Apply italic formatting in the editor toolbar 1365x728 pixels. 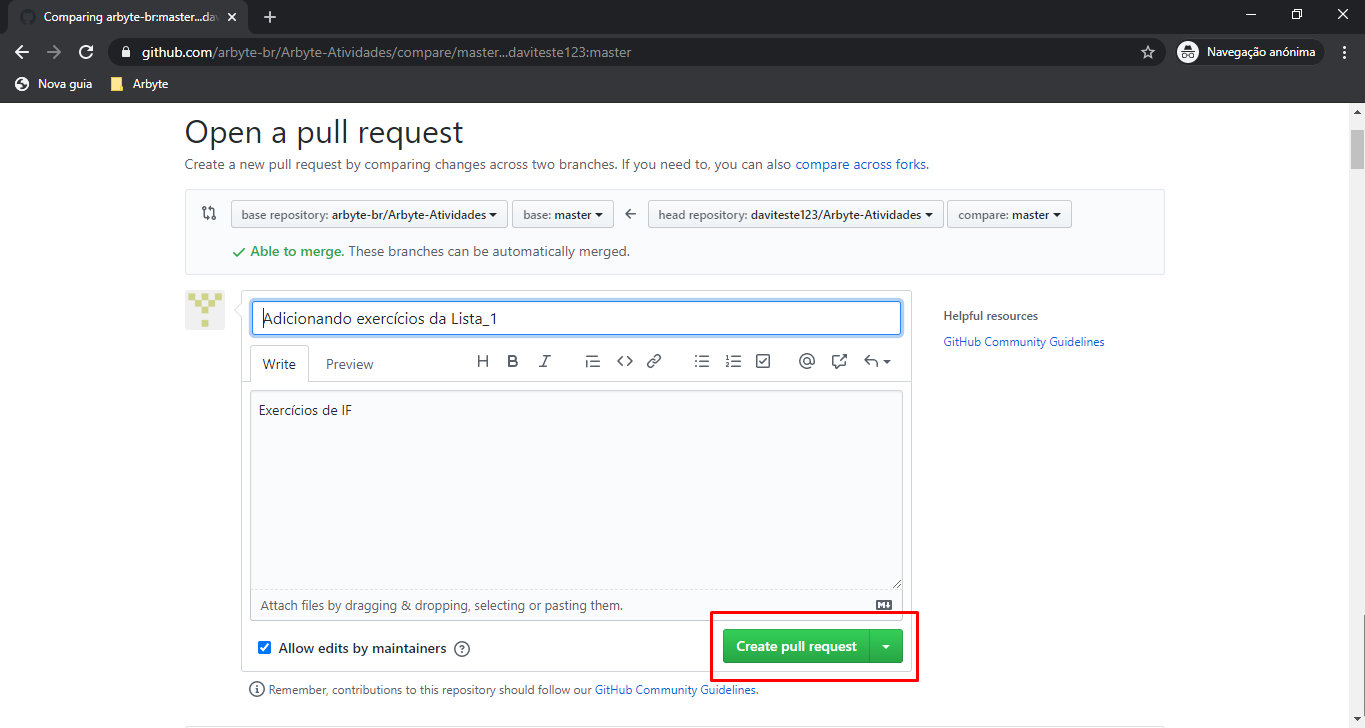click(x=545, y=362)
